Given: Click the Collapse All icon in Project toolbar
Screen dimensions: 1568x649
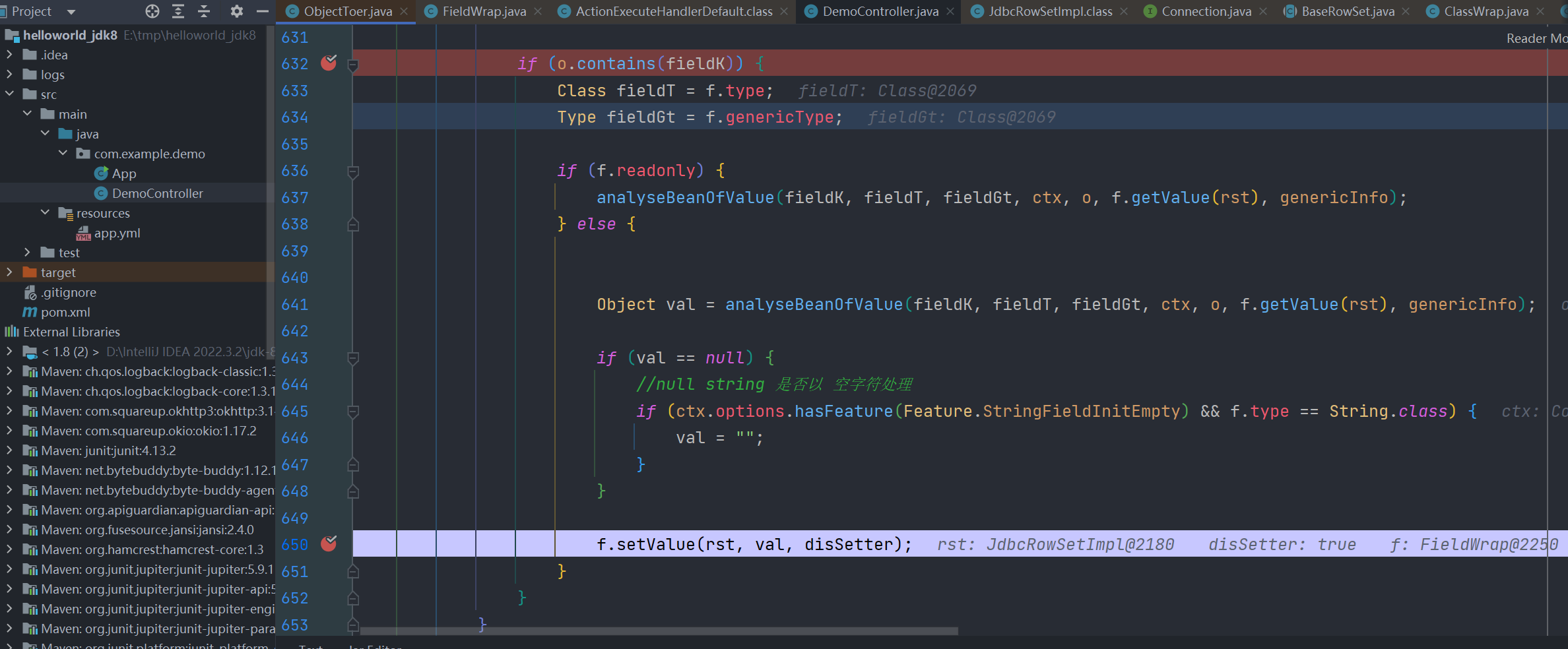Looking at the screenshot, I should pyautogui.click(x=203, y=11).
